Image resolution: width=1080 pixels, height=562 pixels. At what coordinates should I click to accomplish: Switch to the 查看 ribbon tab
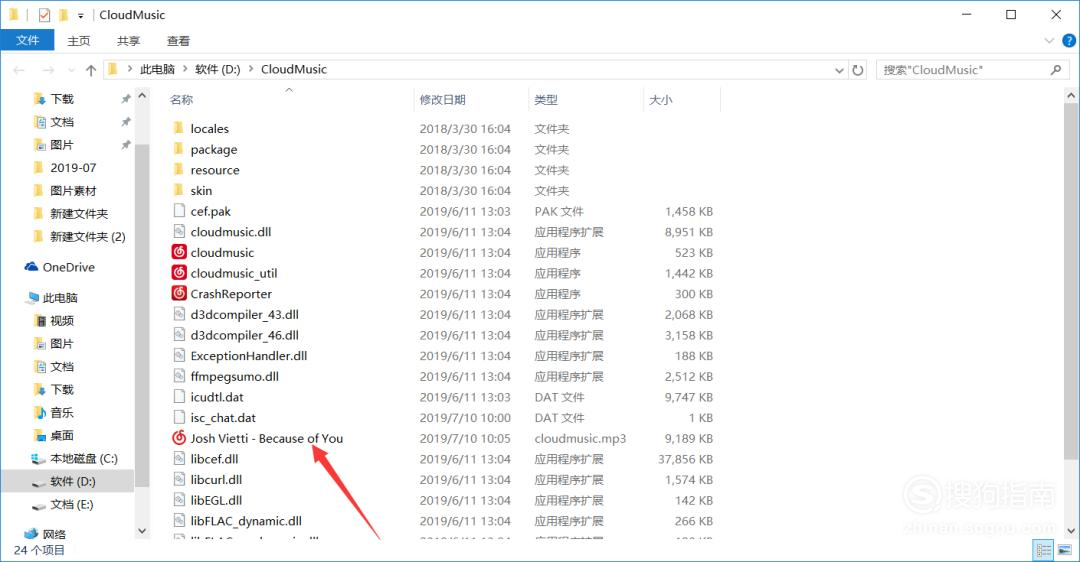pyautogui.click(x=178, y=41)
